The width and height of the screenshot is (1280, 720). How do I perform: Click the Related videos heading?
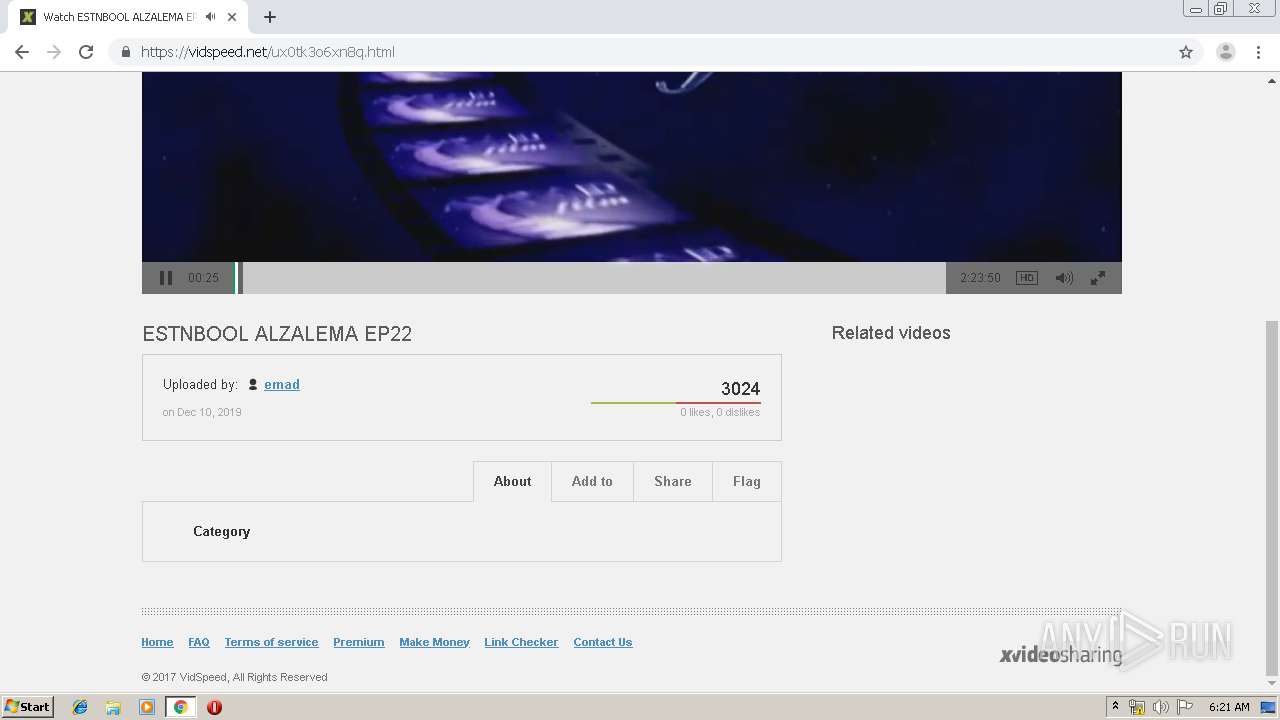coord(891,333)
